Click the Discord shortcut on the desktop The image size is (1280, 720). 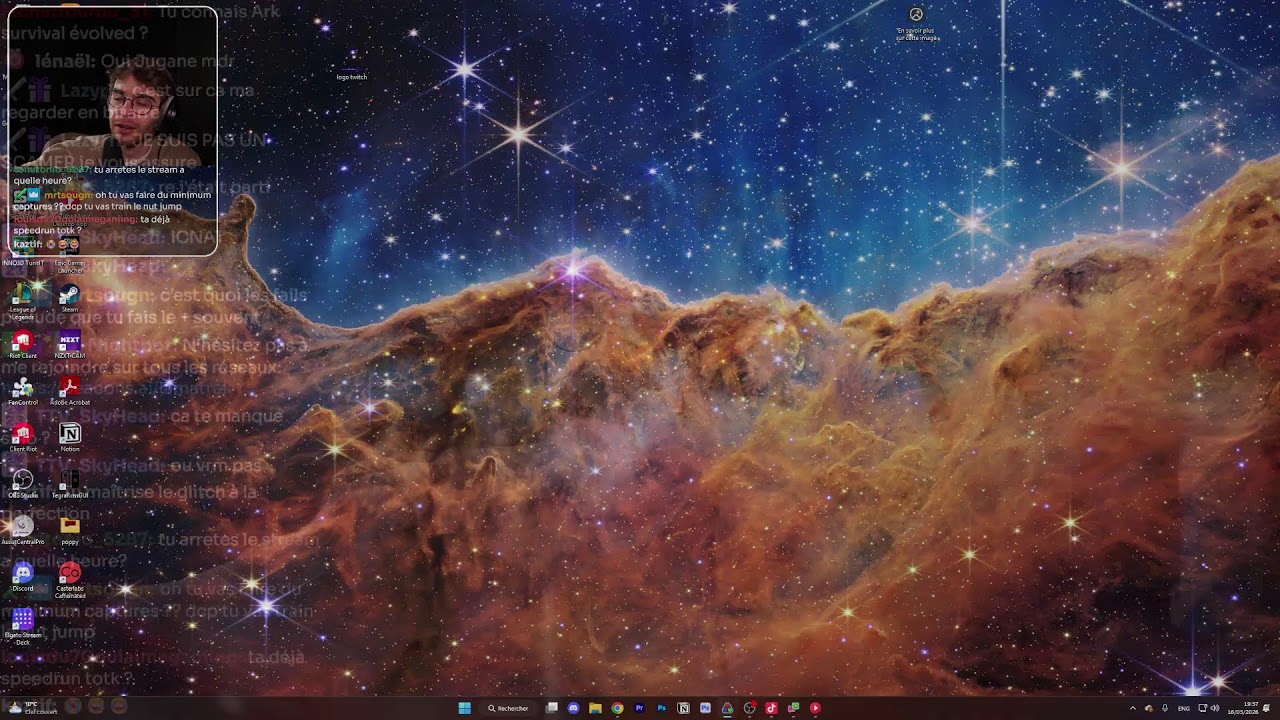click(x=22, y=577)
